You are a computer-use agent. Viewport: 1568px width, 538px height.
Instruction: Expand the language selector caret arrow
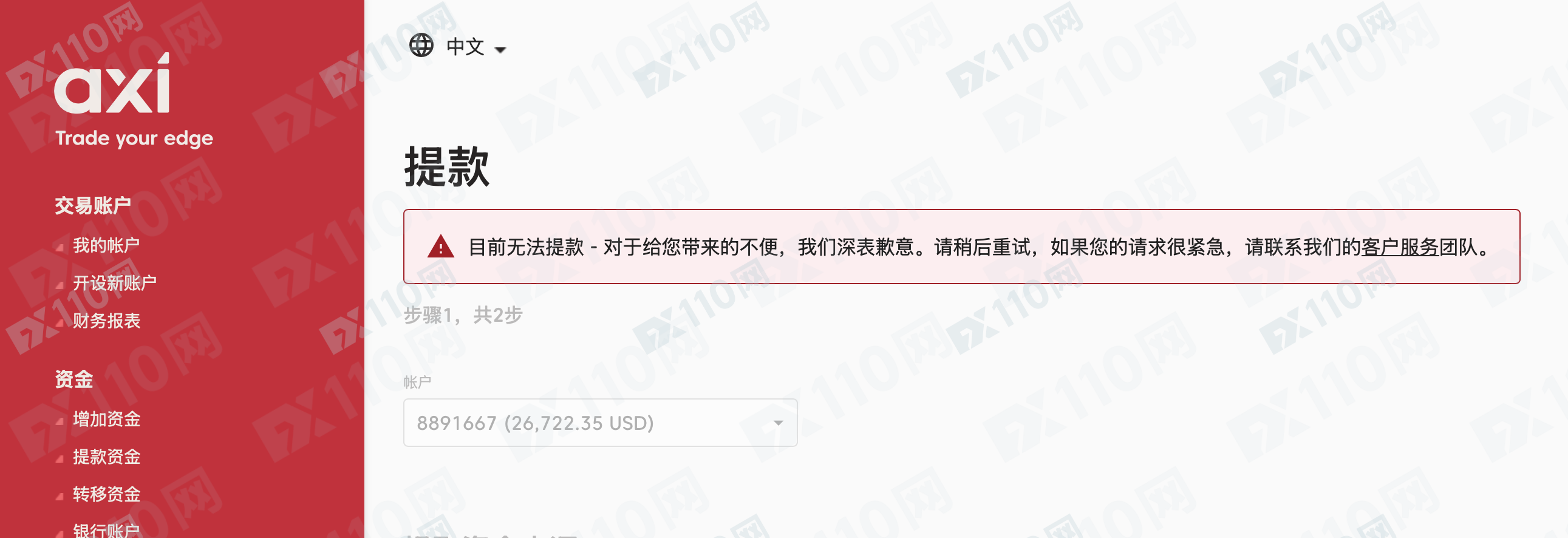(x=500, y=50)
